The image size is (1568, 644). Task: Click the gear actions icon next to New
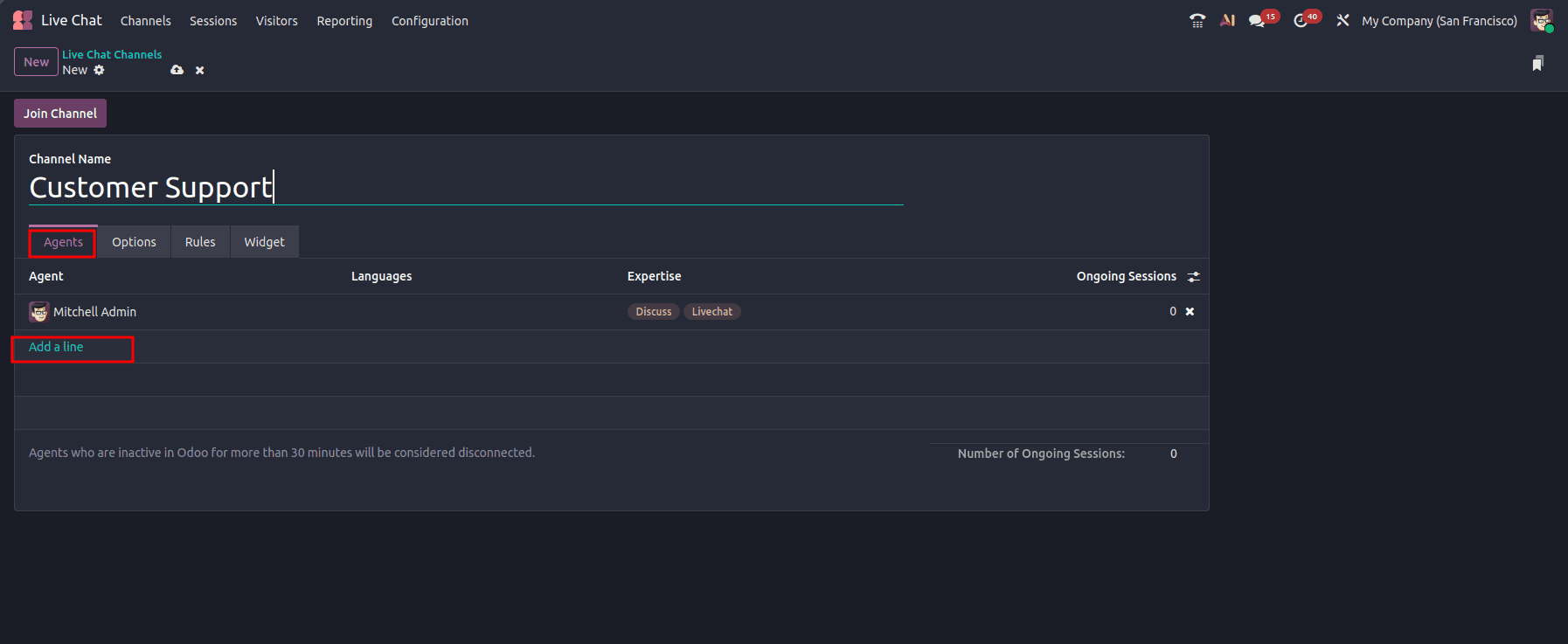99,70
